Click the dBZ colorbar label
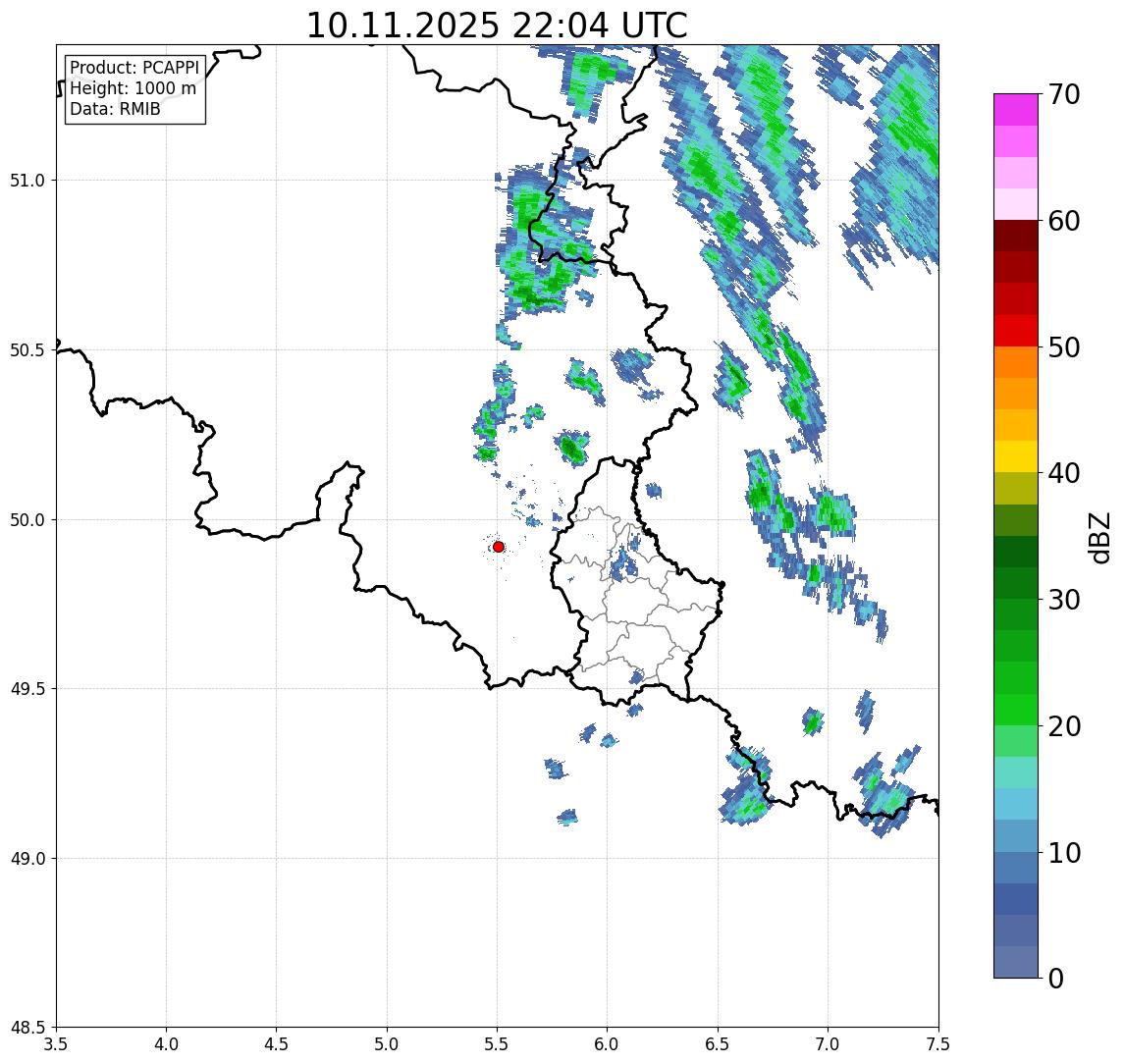 [1098, 537]
